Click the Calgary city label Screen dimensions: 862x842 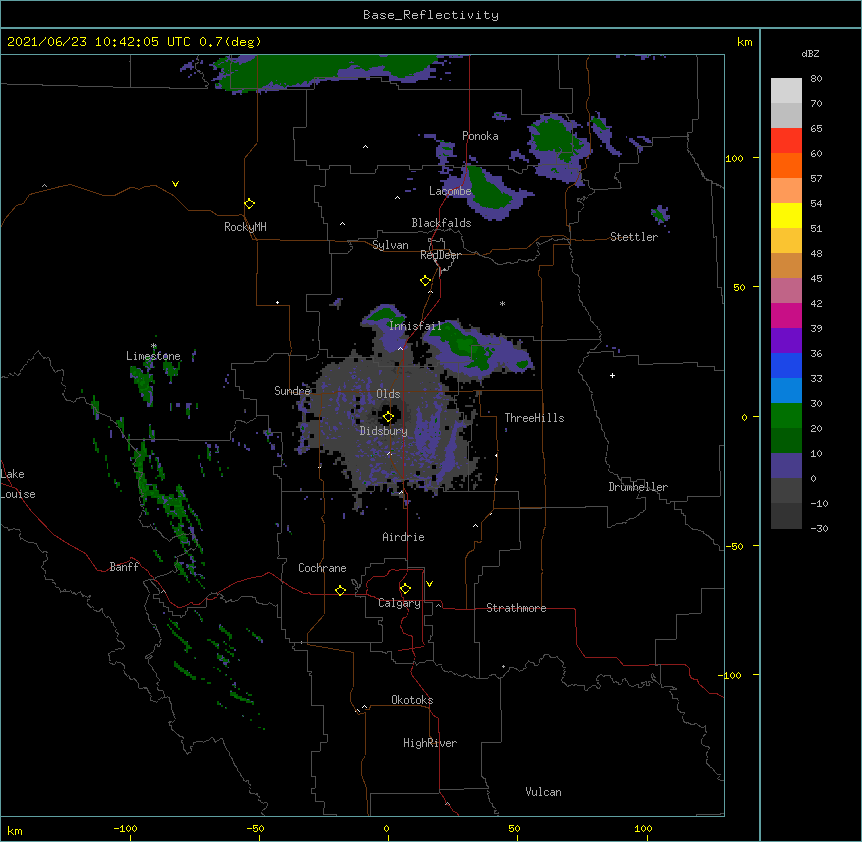(x=400, y=603)
